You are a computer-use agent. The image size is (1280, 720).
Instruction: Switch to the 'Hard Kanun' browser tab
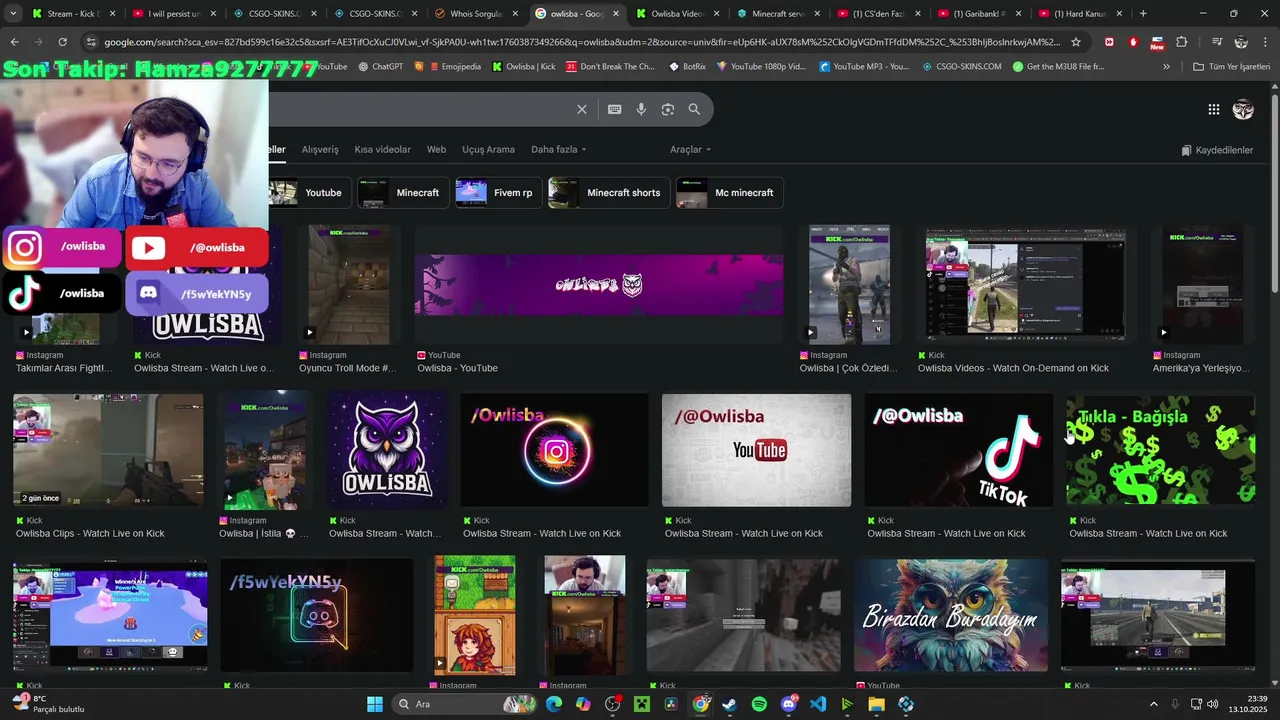1079,14
